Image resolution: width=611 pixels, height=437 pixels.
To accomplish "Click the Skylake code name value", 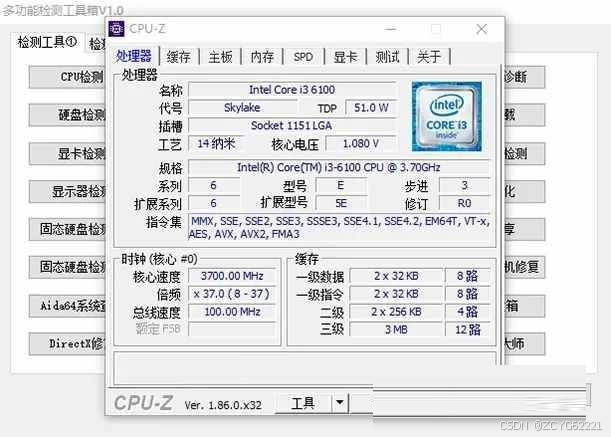I will point(242,108).
